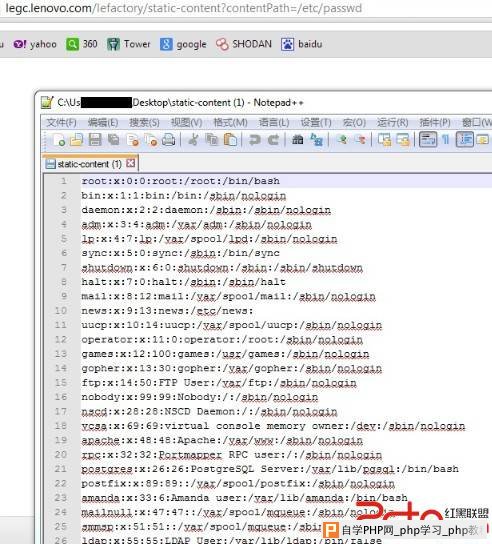Viewport: 492px width, 544px height.
Task: Click line 3 starting daemon:x:2:2
Action: click(206, 210)
